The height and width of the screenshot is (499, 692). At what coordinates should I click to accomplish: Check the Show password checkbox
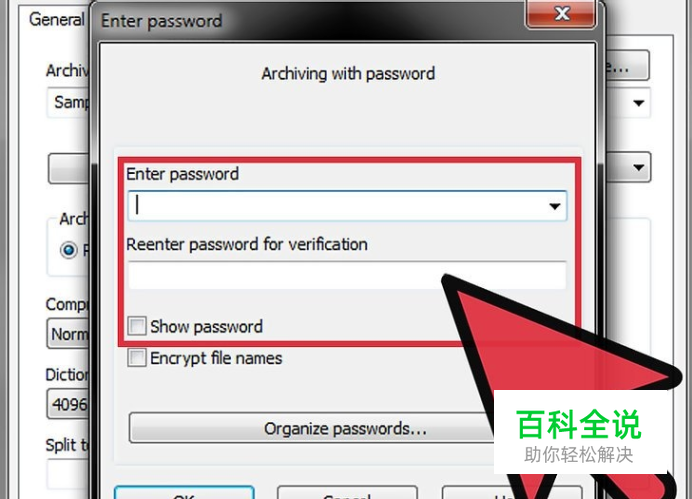(137, 326)
